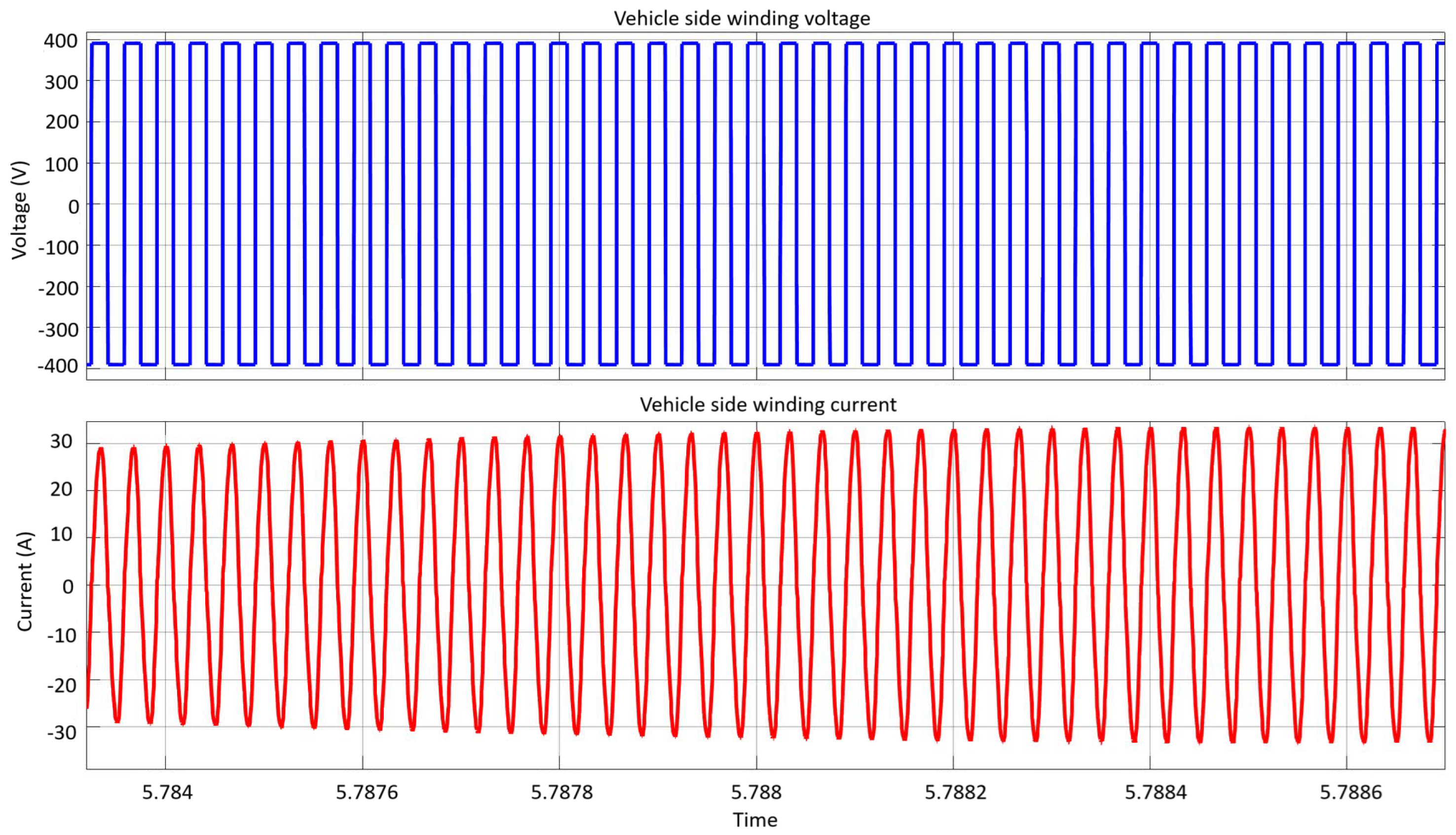Click the -20 current tick label
This screenshot has height=835, width=1456.
(x=61, y=685)
